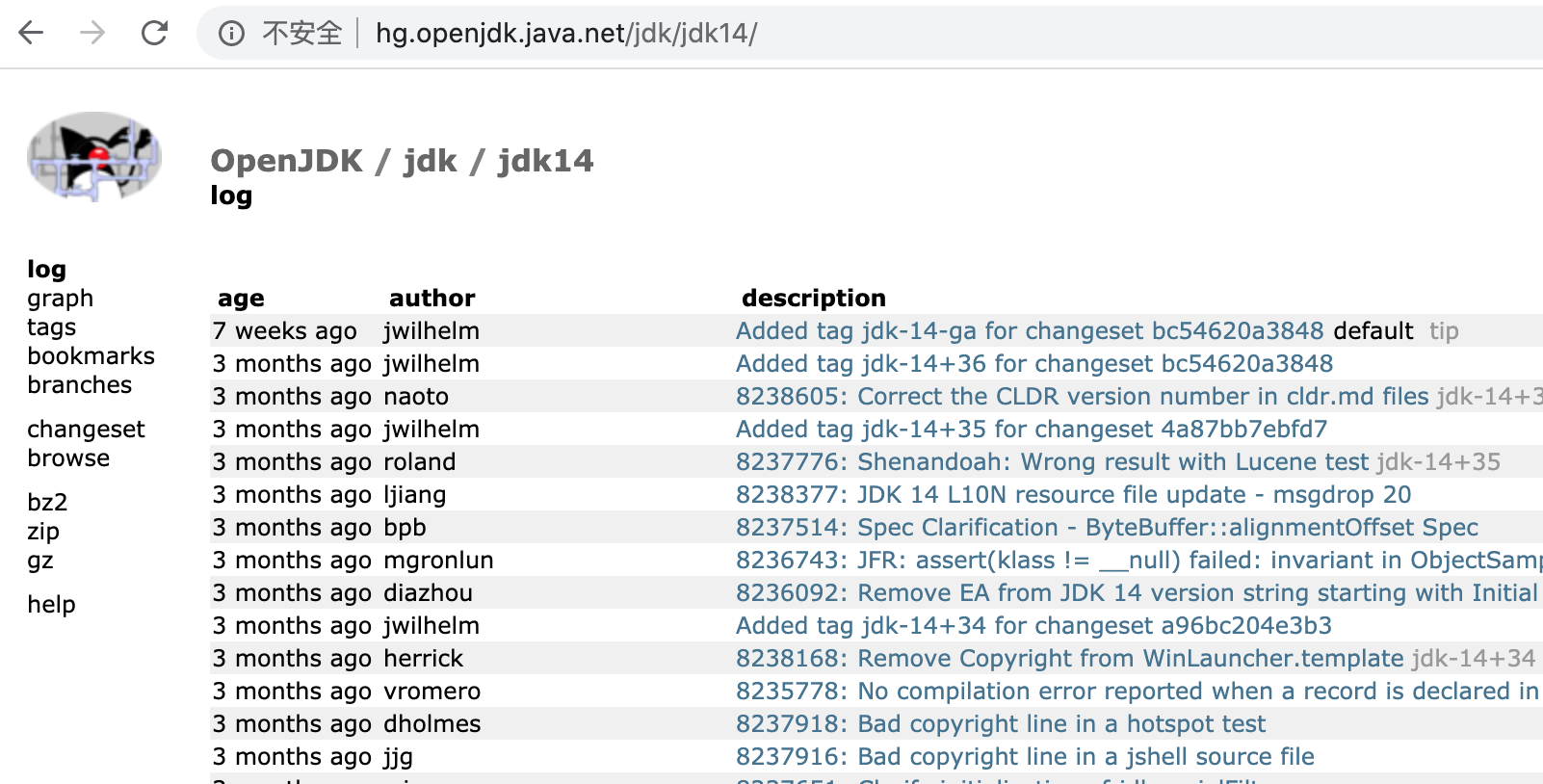Viewport: 1543px width, 784px height.
Task: Download the zip archive
Action: click(x=43, y=532)
